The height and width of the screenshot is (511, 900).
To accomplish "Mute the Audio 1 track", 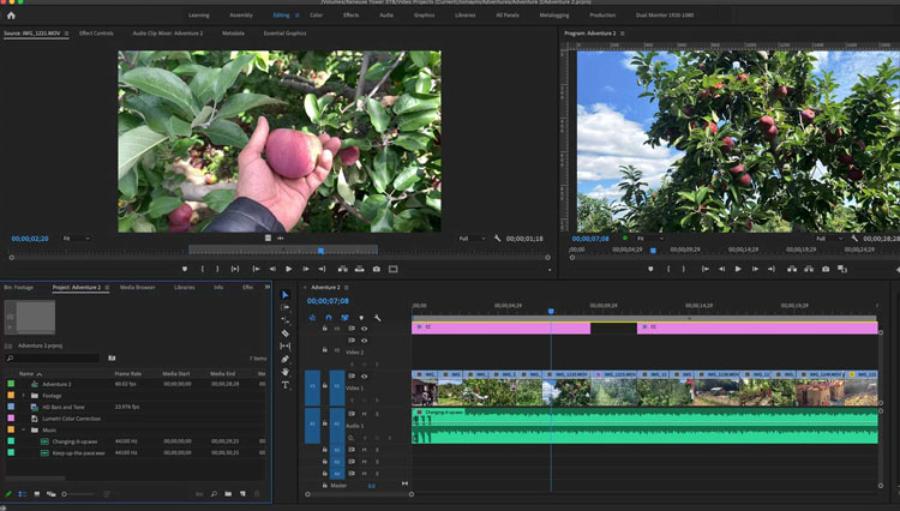I will point(364,414).
